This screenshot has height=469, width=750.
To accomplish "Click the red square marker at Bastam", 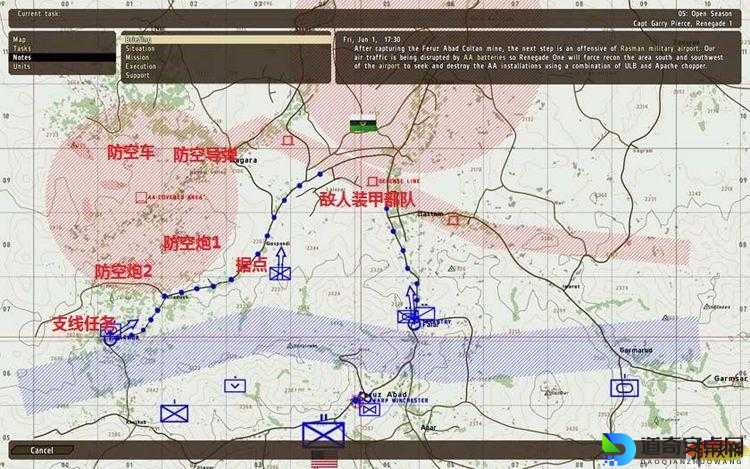I will (452, 220).
